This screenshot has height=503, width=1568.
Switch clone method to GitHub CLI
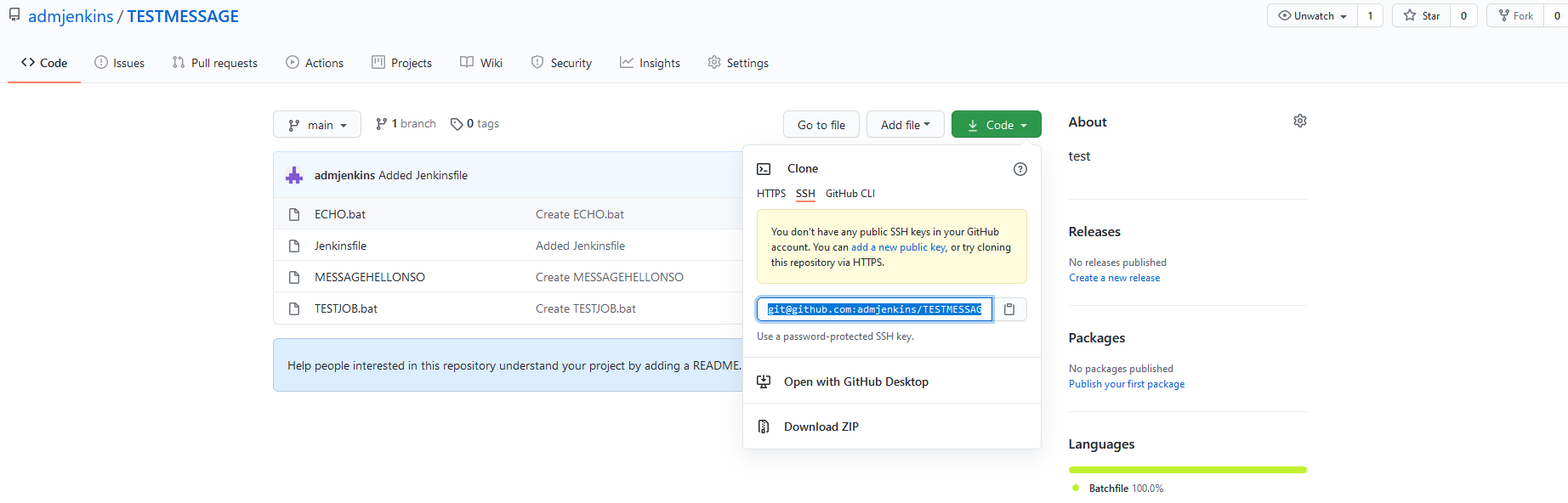pyautogui.click(x=850, y=194)
